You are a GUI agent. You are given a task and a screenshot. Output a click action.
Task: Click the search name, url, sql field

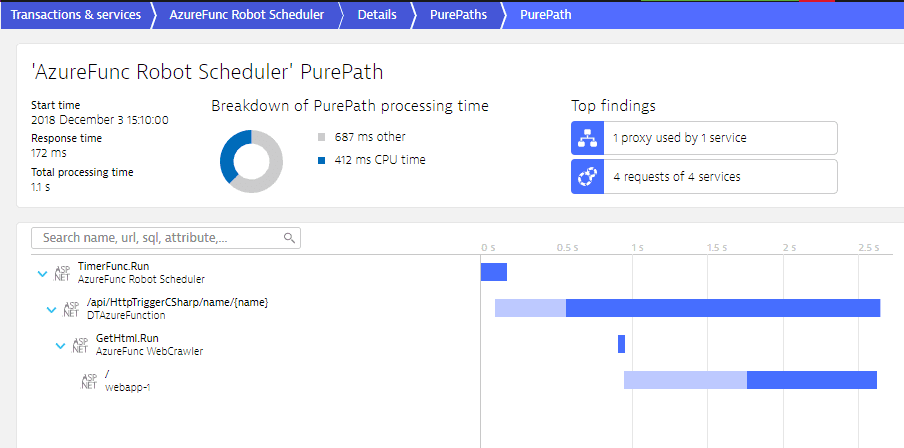(166, 238)
